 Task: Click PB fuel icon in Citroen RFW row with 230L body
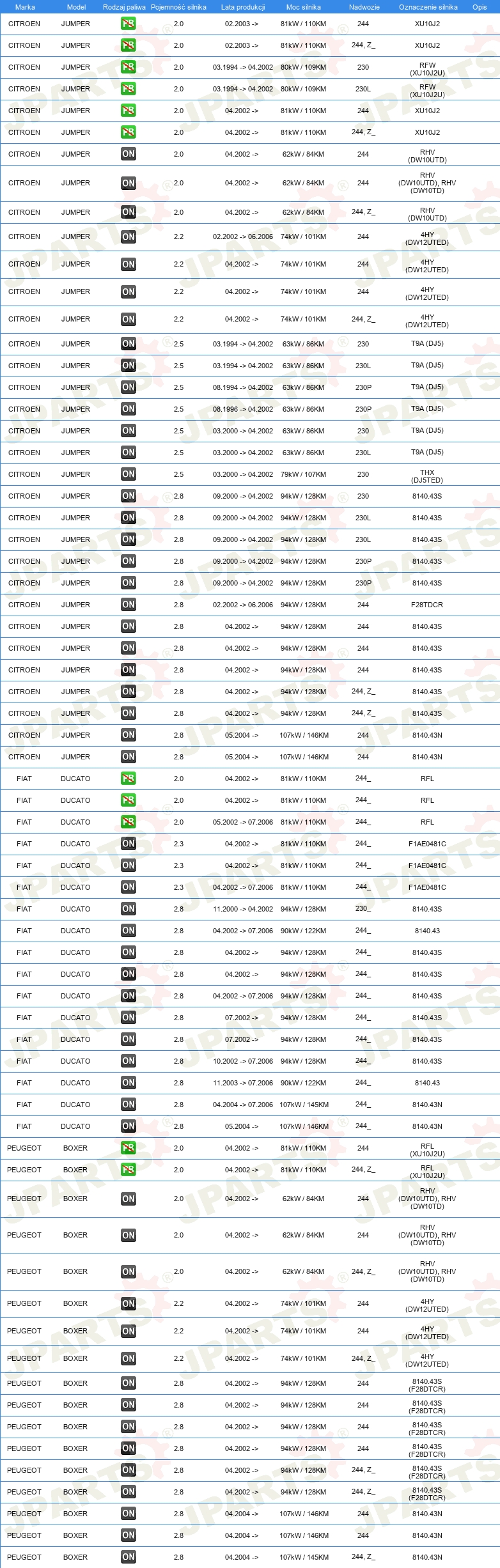[x=129, y=89]
